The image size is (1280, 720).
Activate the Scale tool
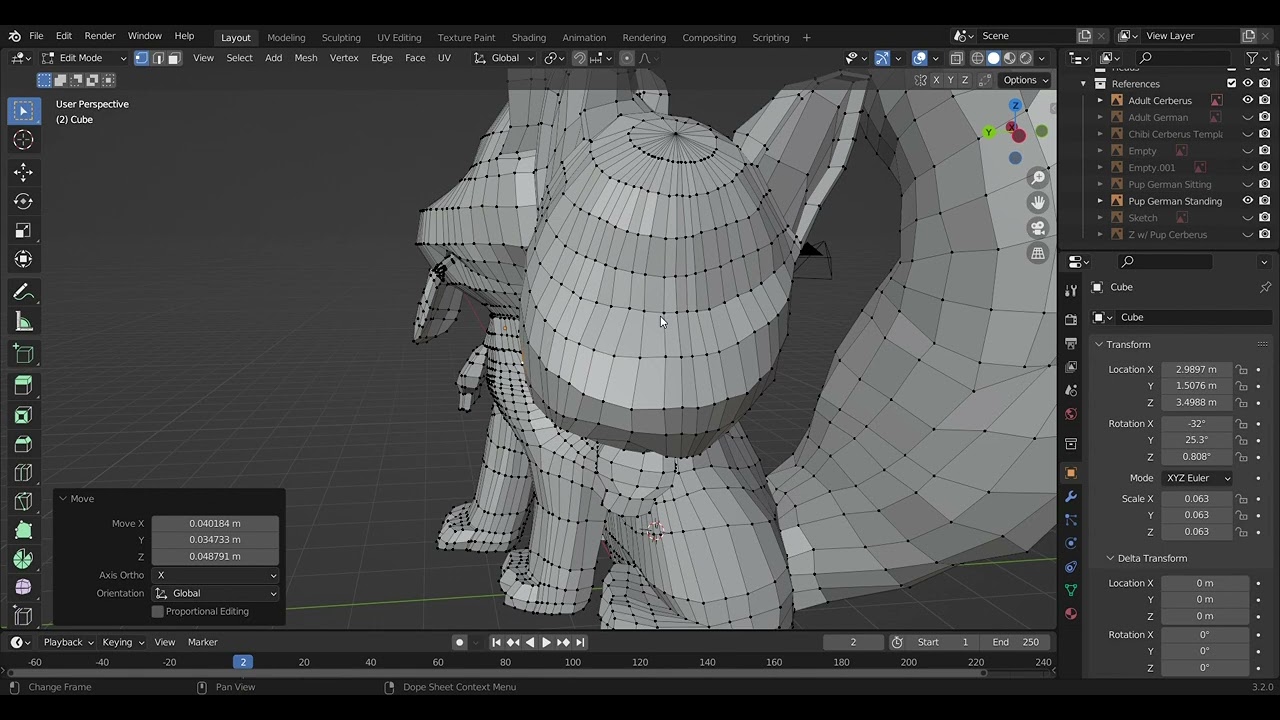23,230
